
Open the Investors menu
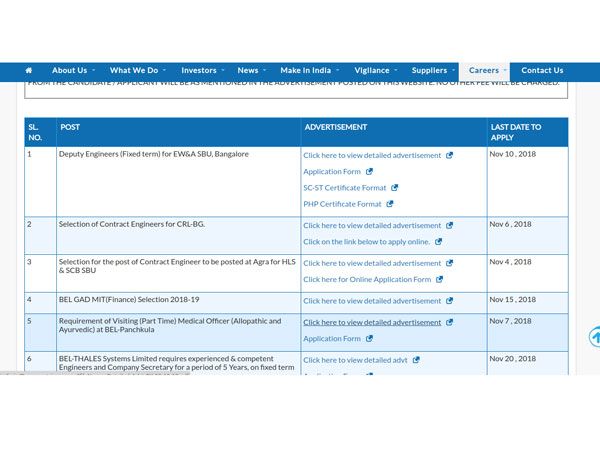[x=199, y=70]
